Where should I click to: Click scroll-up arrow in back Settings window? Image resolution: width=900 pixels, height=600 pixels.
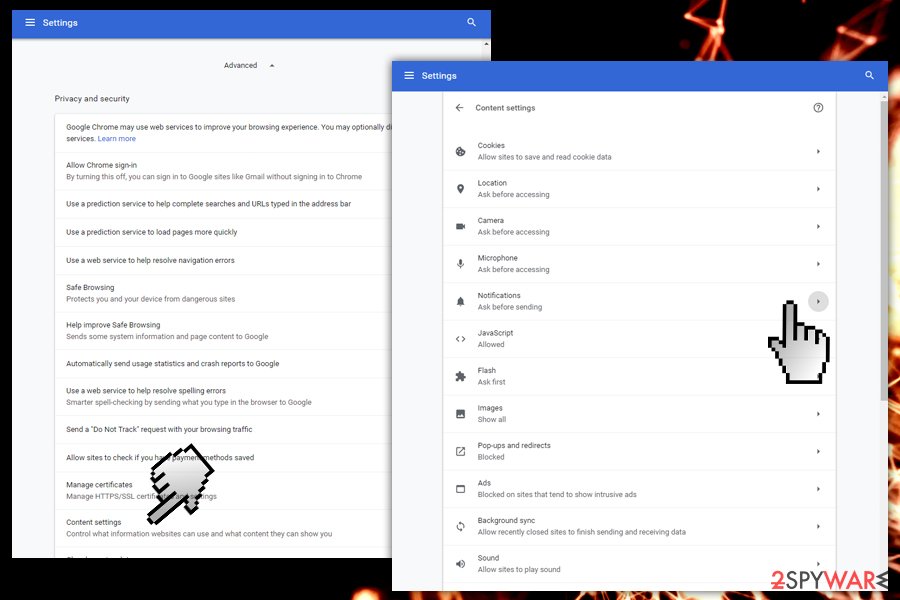point(487,44)
